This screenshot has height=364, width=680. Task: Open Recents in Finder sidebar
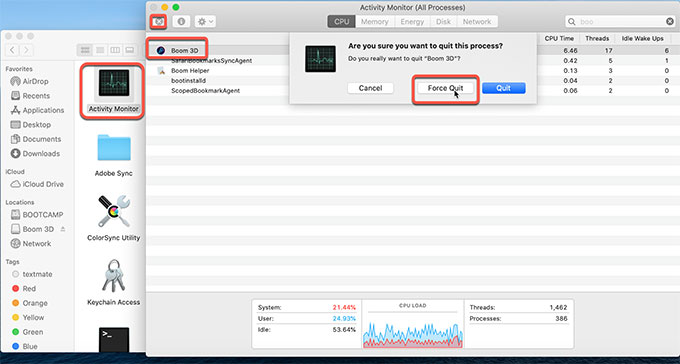[30, 96]
